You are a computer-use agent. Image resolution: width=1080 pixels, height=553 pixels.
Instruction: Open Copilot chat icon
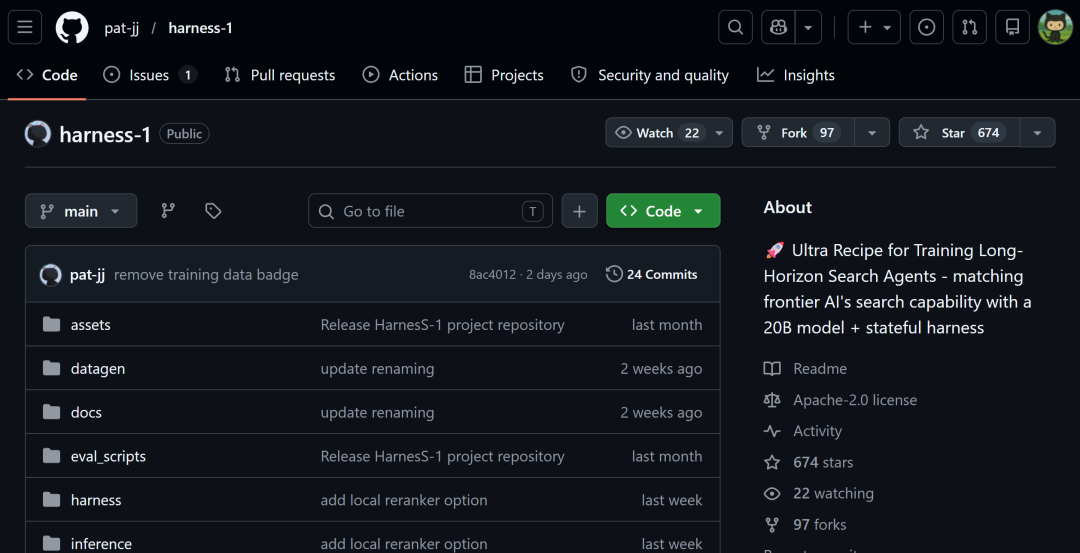(778, 28)
